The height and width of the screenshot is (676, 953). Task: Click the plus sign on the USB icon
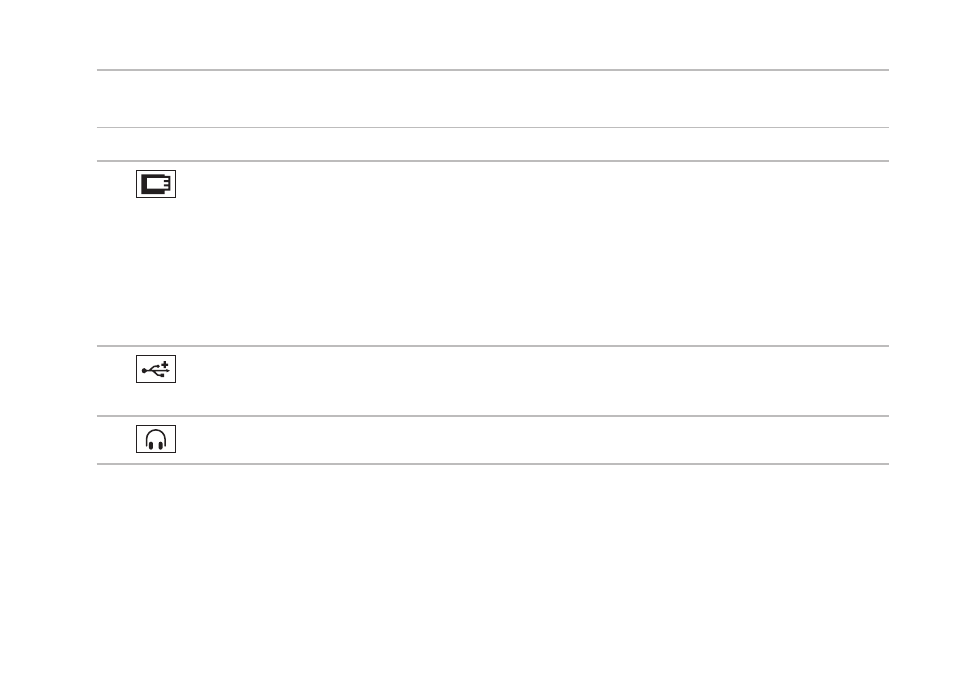click(x=165, y=364)
